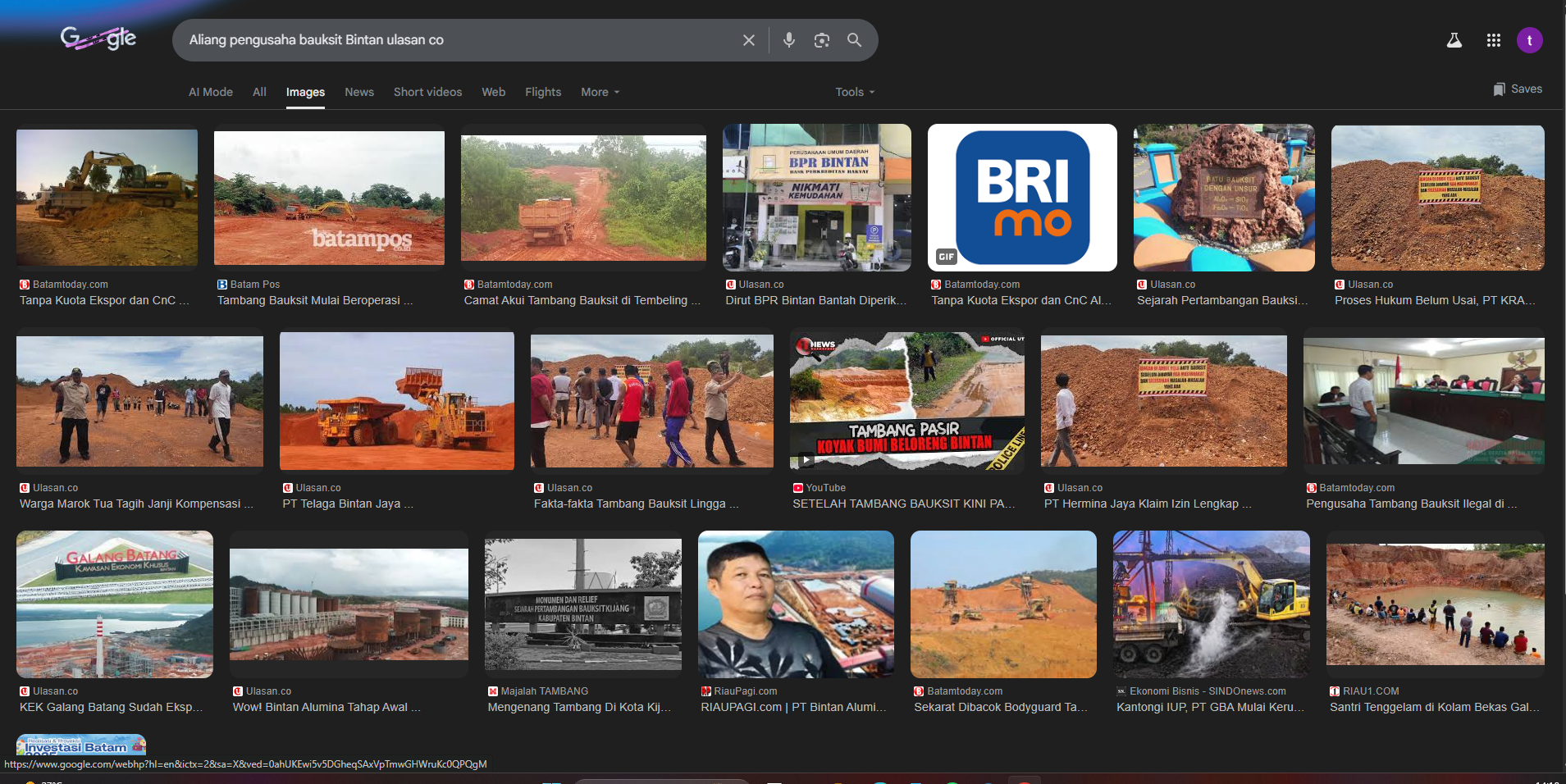1566x784 pixels.
Task: Expand the More tab dropdown
Action: tap(599, 92)
